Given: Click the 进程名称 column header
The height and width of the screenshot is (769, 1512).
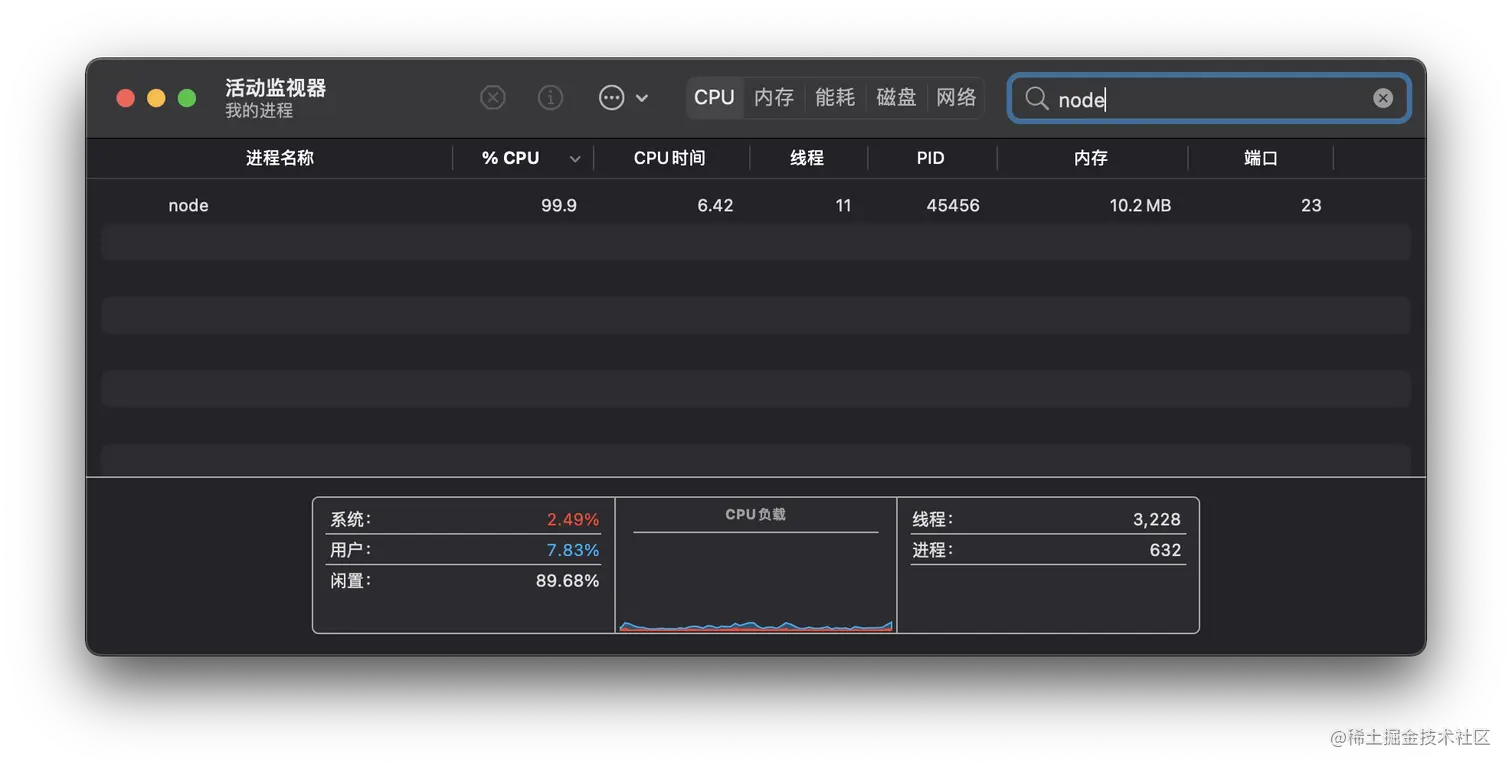Looking at the screenshot, I should pyautogui.click(x=279, y=158).
